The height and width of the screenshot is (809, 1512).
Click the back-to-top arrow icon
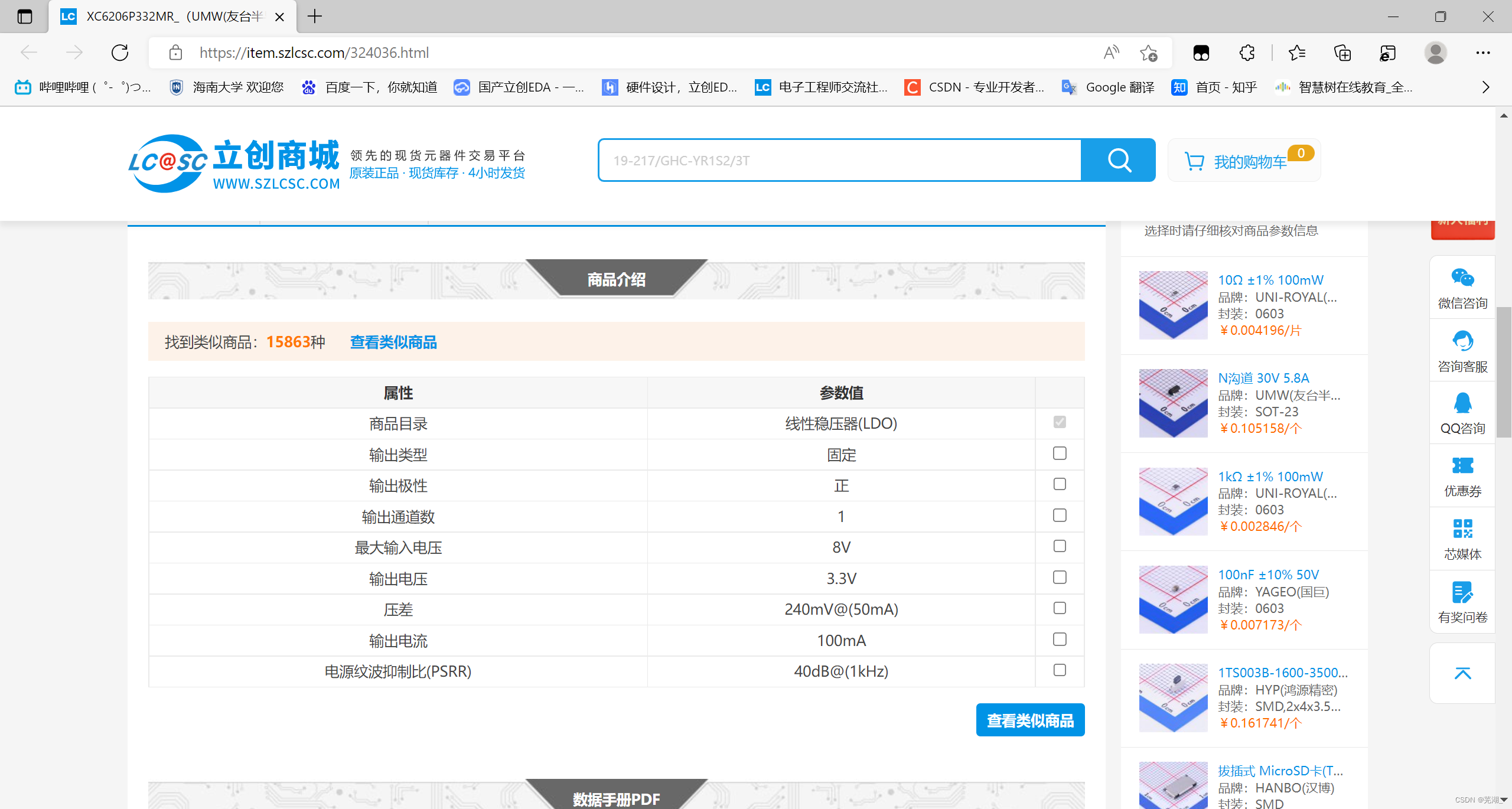point(1462,674)
